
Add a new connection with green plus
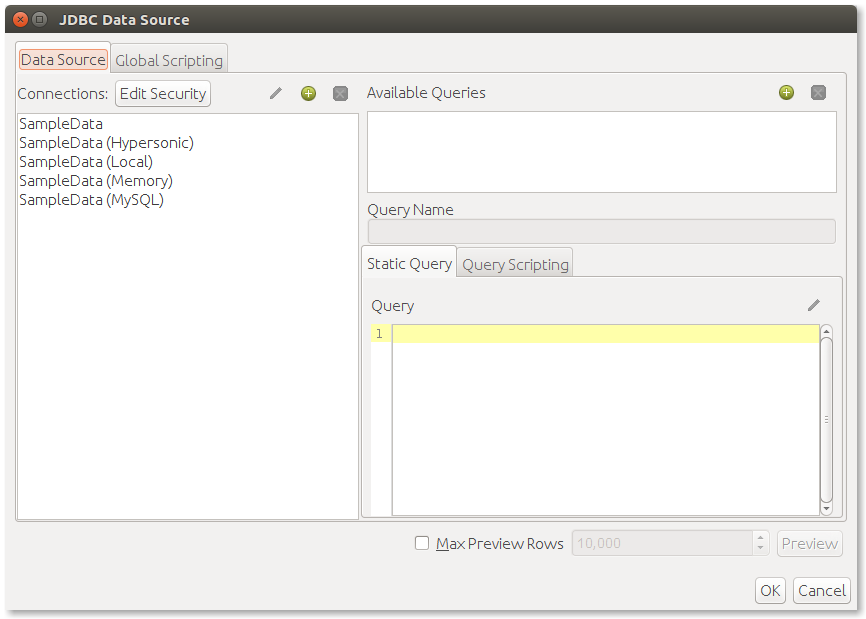point(308,93)
